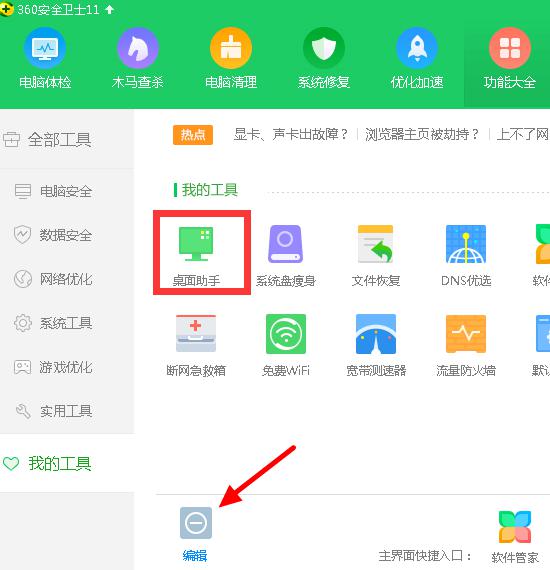Click the orange 热点 badge
The width and height of the screenshot is (550, 570).
193,135
